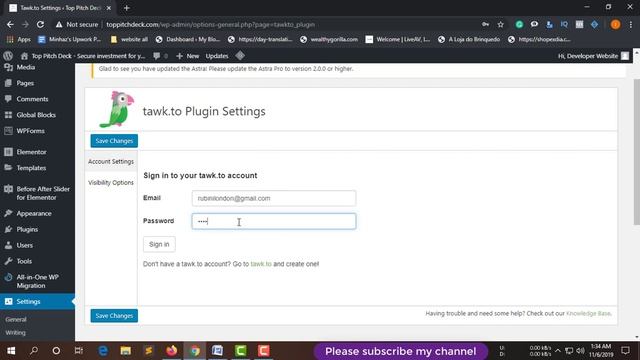Click the top Save Changes button
This screenshot has height=360, width=640.
114,140
